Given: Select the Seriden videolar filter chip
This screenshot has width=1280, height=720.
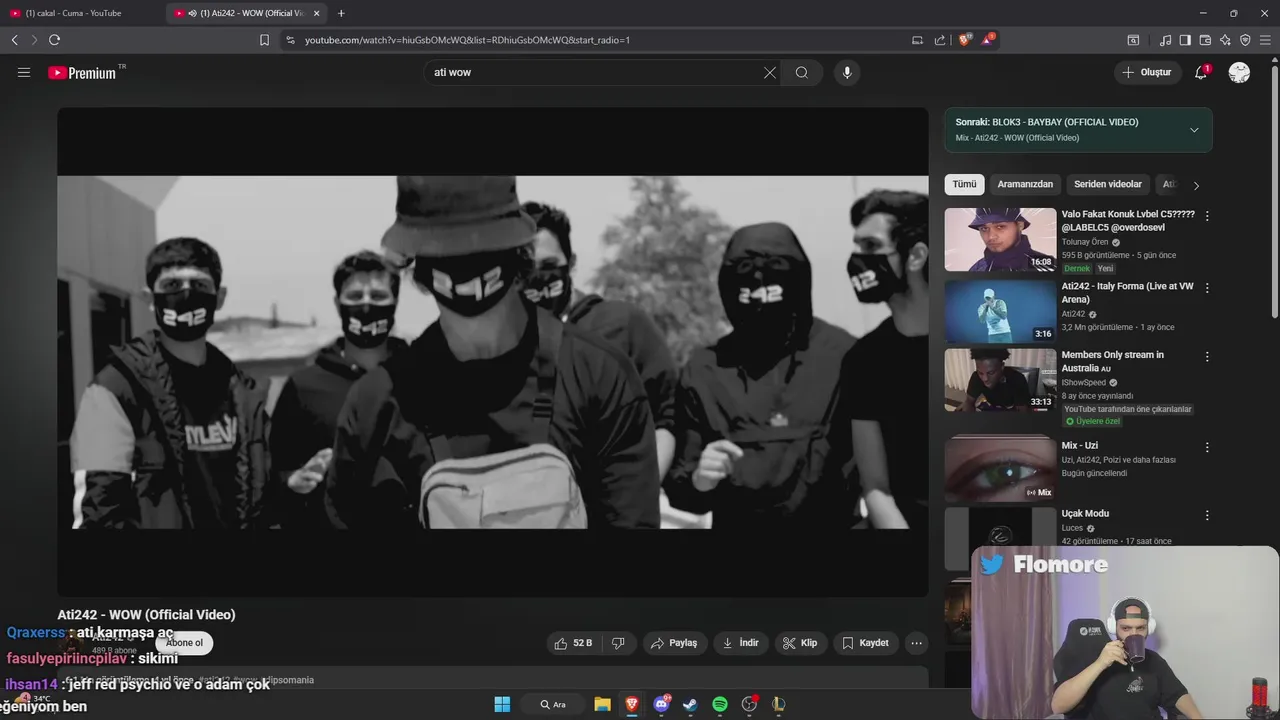Looking at the screenshot, I should [1108, 184].
